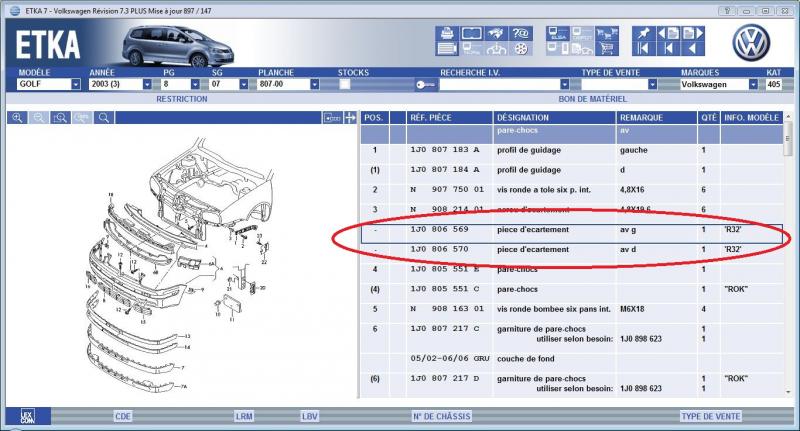Image resolution: width=800 pixels, height=431 pixels.
Task: Click the multiple shopping carts icon
Action: [607, 33]
